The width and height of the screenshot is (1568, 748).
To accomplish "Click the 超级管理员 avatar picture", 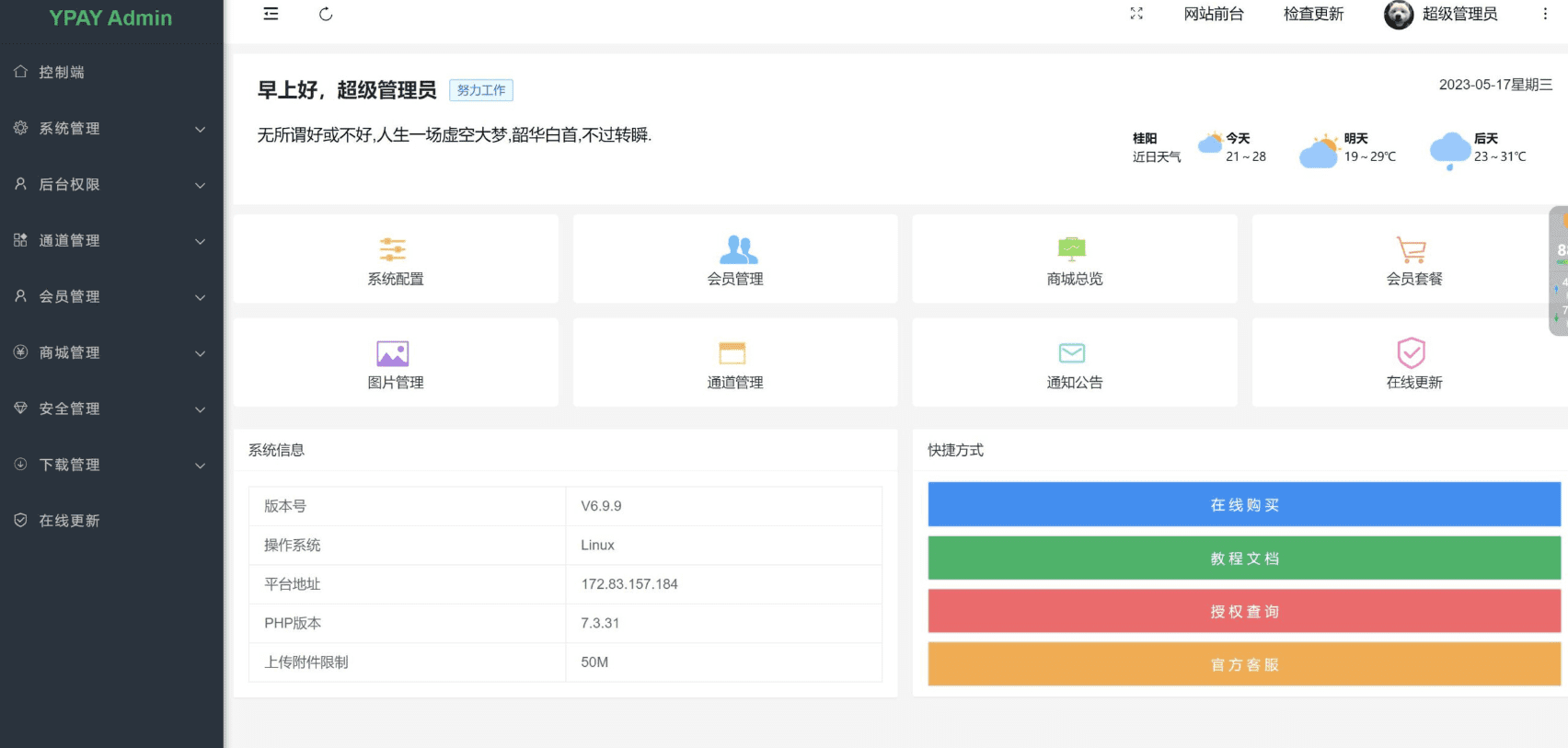I will (x=1399, y=15).
